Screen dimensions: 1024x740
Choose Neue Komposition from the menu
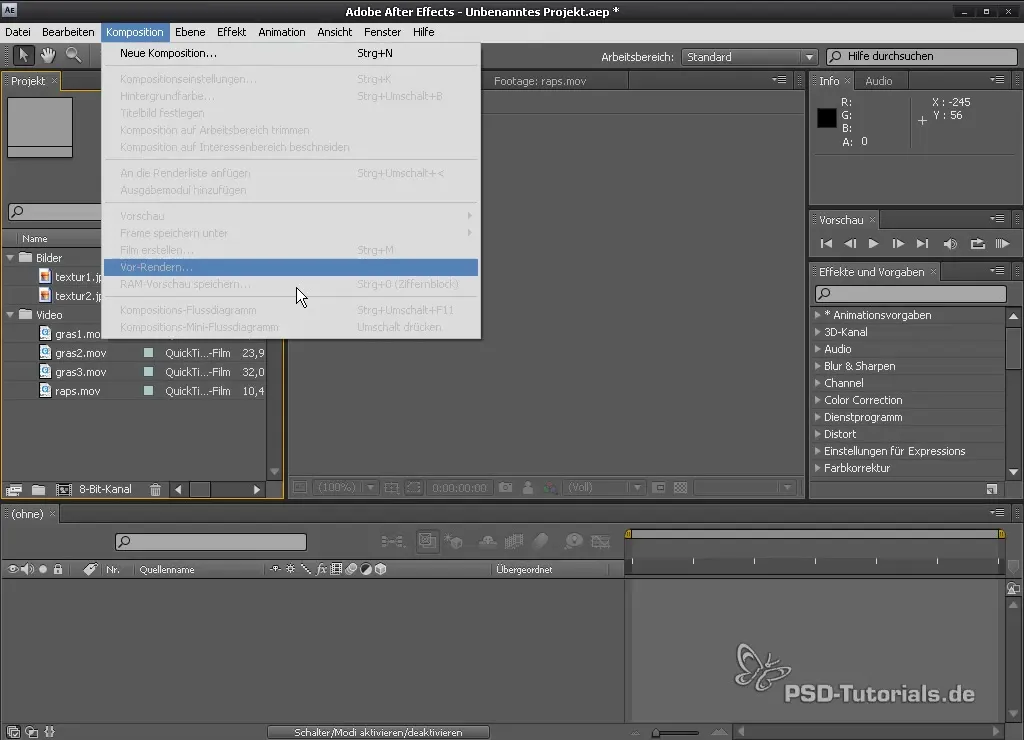point(291,54)
